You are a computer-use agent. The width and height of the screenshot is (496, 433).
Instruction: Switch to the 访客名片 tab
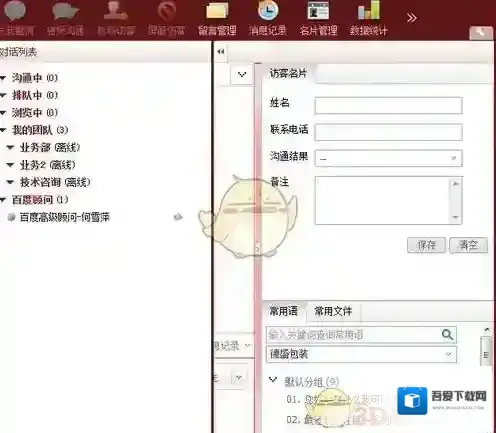tap(288, 73)
